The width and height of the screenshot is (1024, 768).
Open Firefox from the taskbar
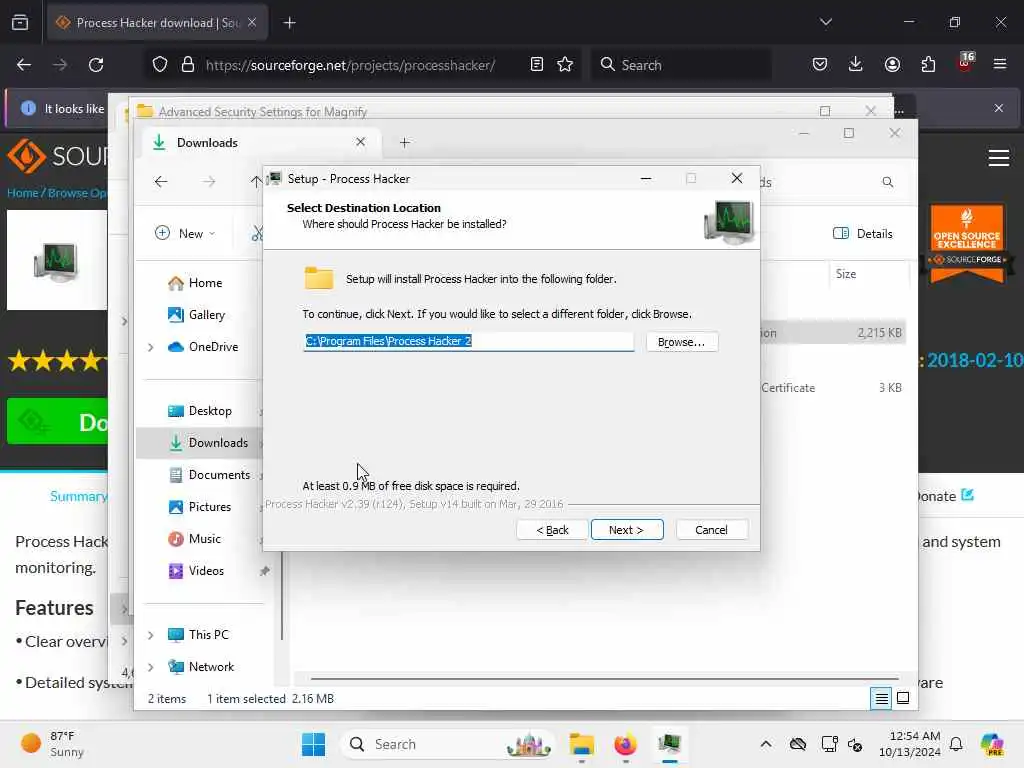coord(626,744)
